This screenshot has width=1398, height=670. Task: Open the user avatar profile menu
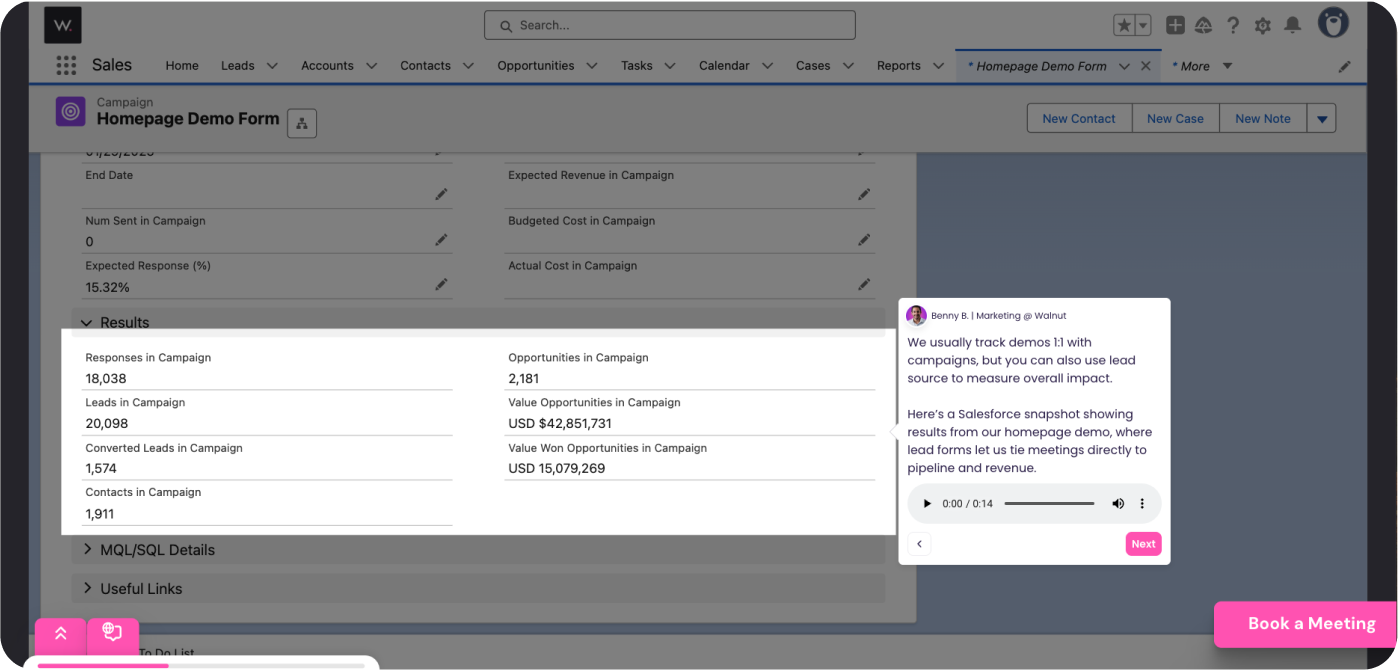(1332, 24)
